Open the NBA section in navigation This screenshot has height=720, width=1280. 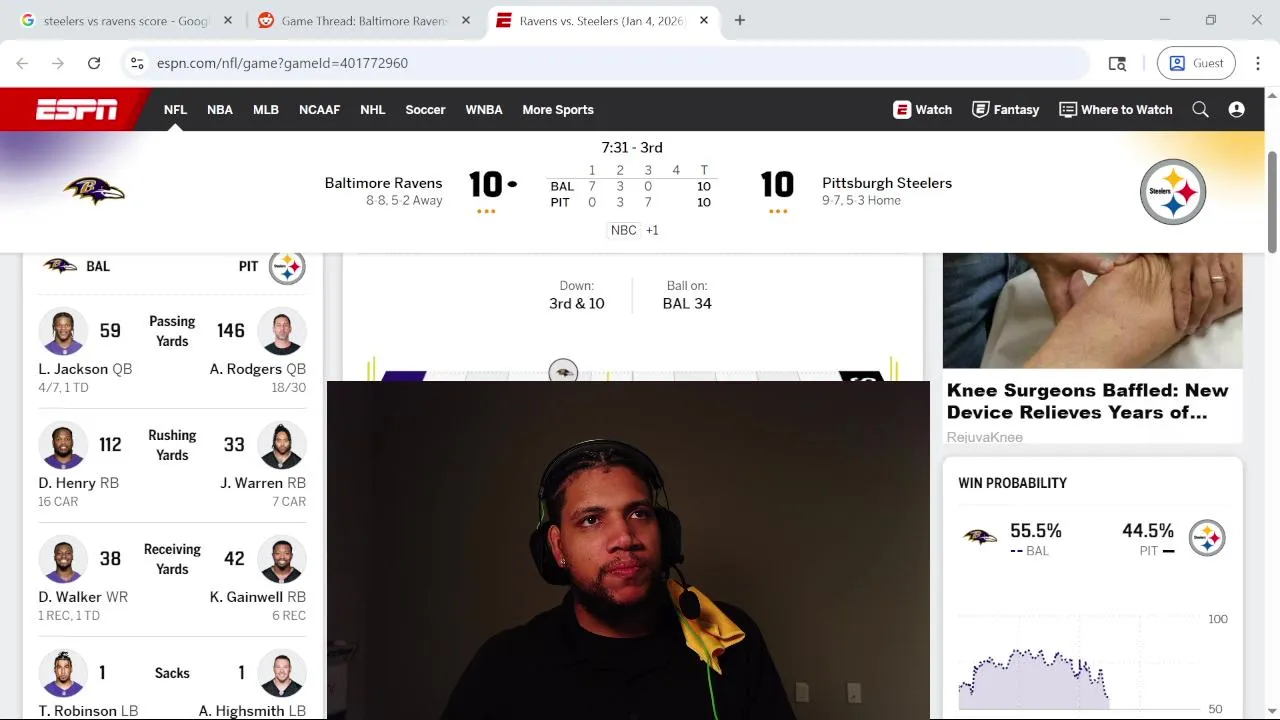point(220,110)
